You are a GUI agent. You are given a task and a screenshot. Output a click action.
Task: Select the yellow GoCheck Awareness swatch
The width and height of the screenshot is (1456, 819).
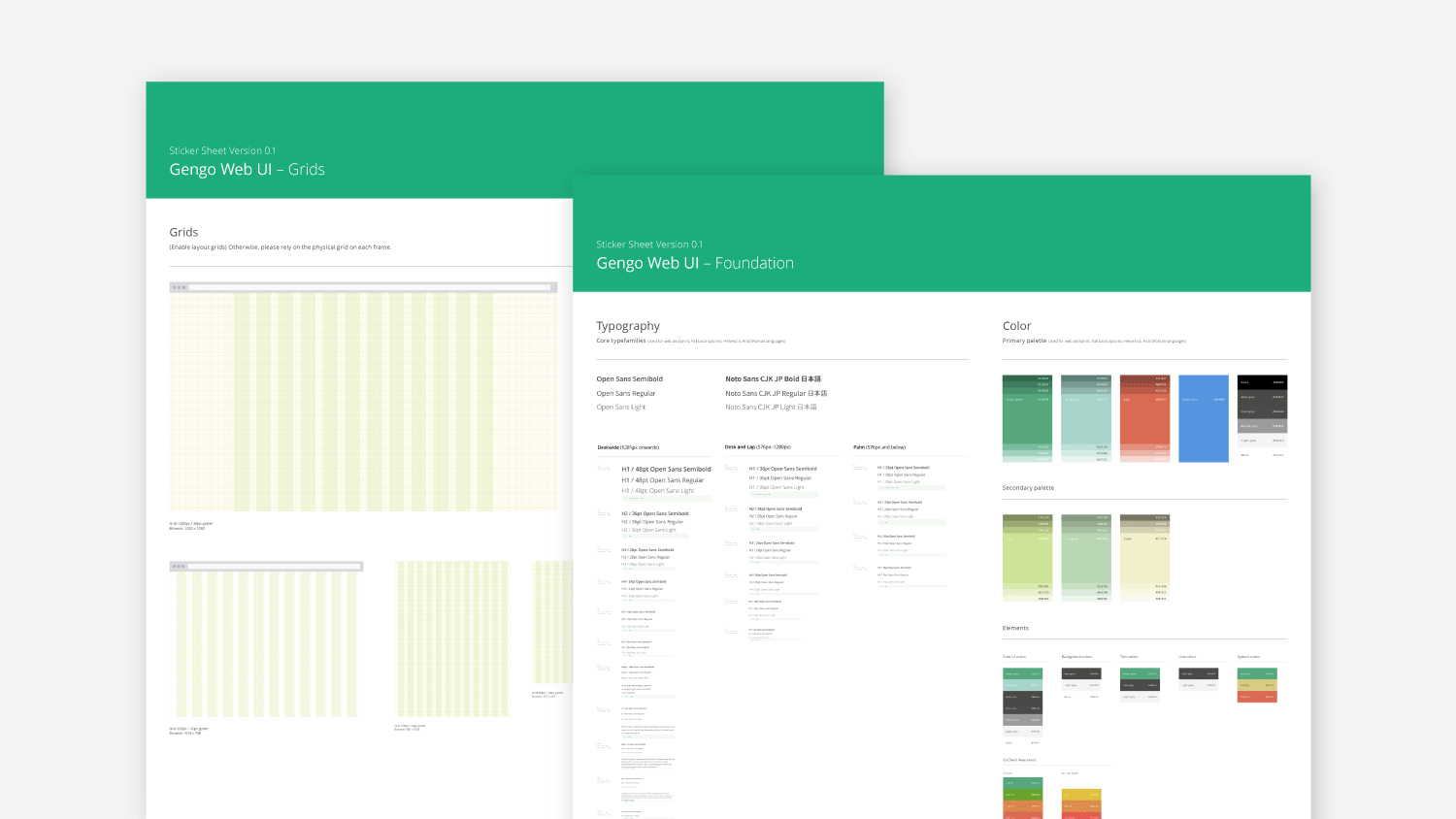coord(1081,795)
